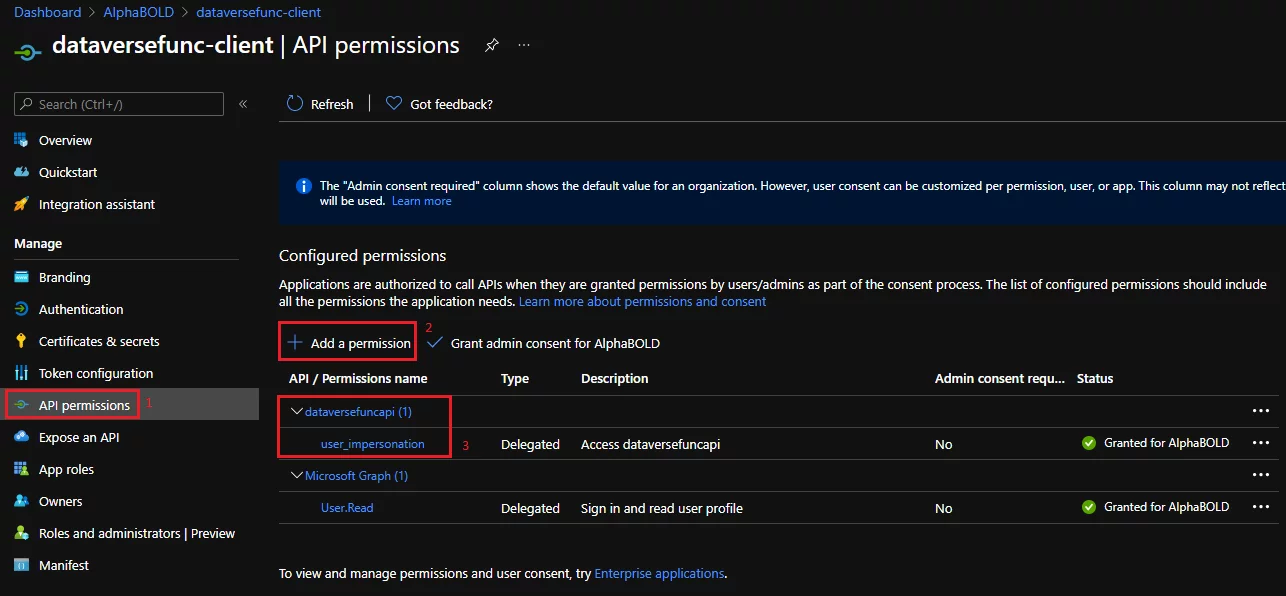
Task: Click Grant admin consent for AlphaBOLD
Action: 544,343
